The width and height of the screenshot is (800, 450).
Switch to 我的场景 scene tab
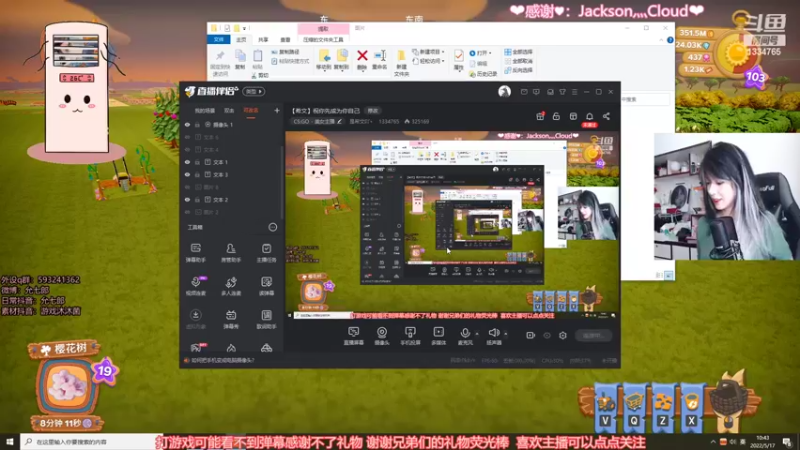(205, 111)
